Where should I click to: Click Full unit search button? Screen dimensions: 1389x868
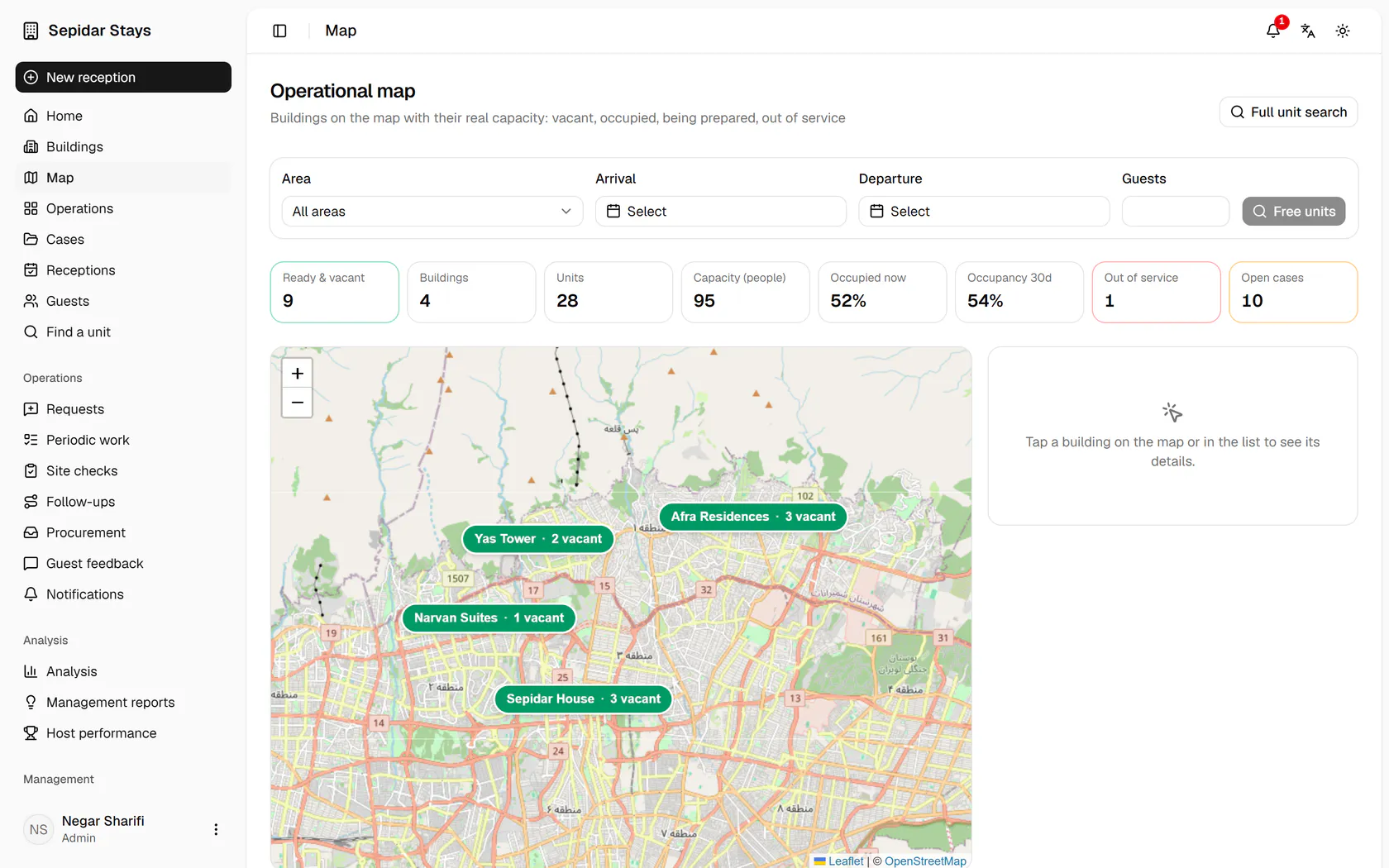point(1288,112)
